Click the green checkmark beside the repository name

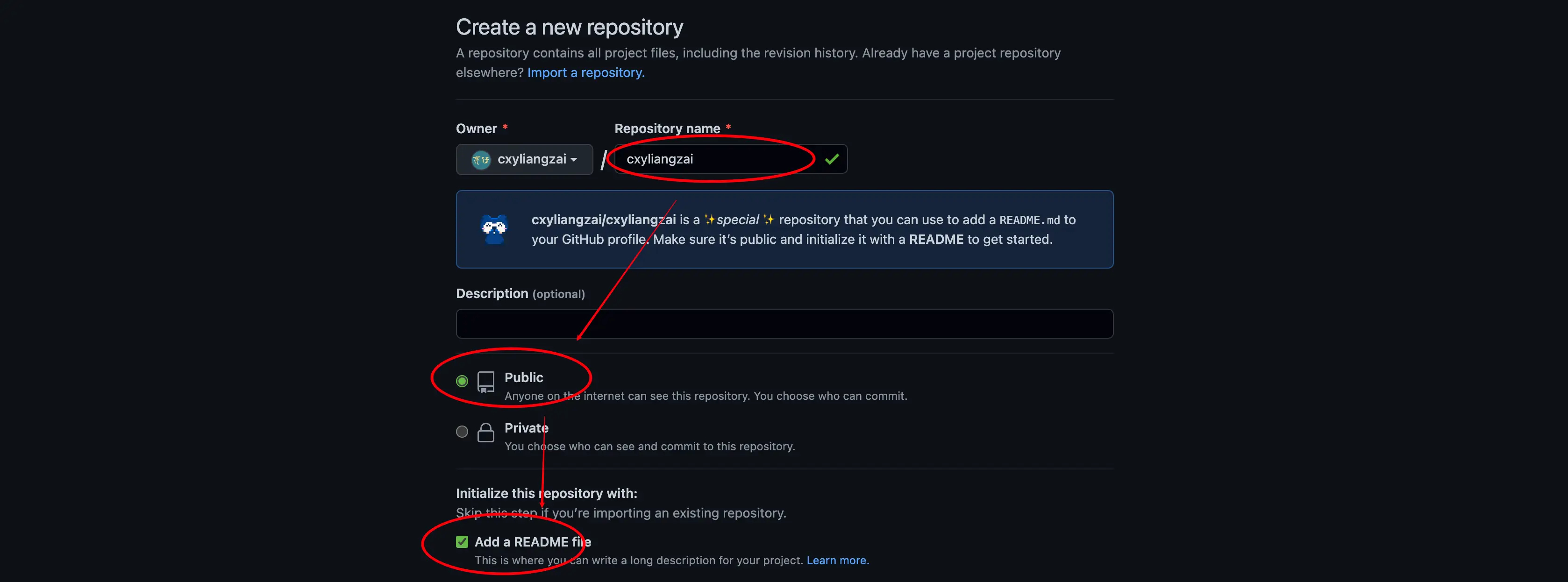[832, 159]
